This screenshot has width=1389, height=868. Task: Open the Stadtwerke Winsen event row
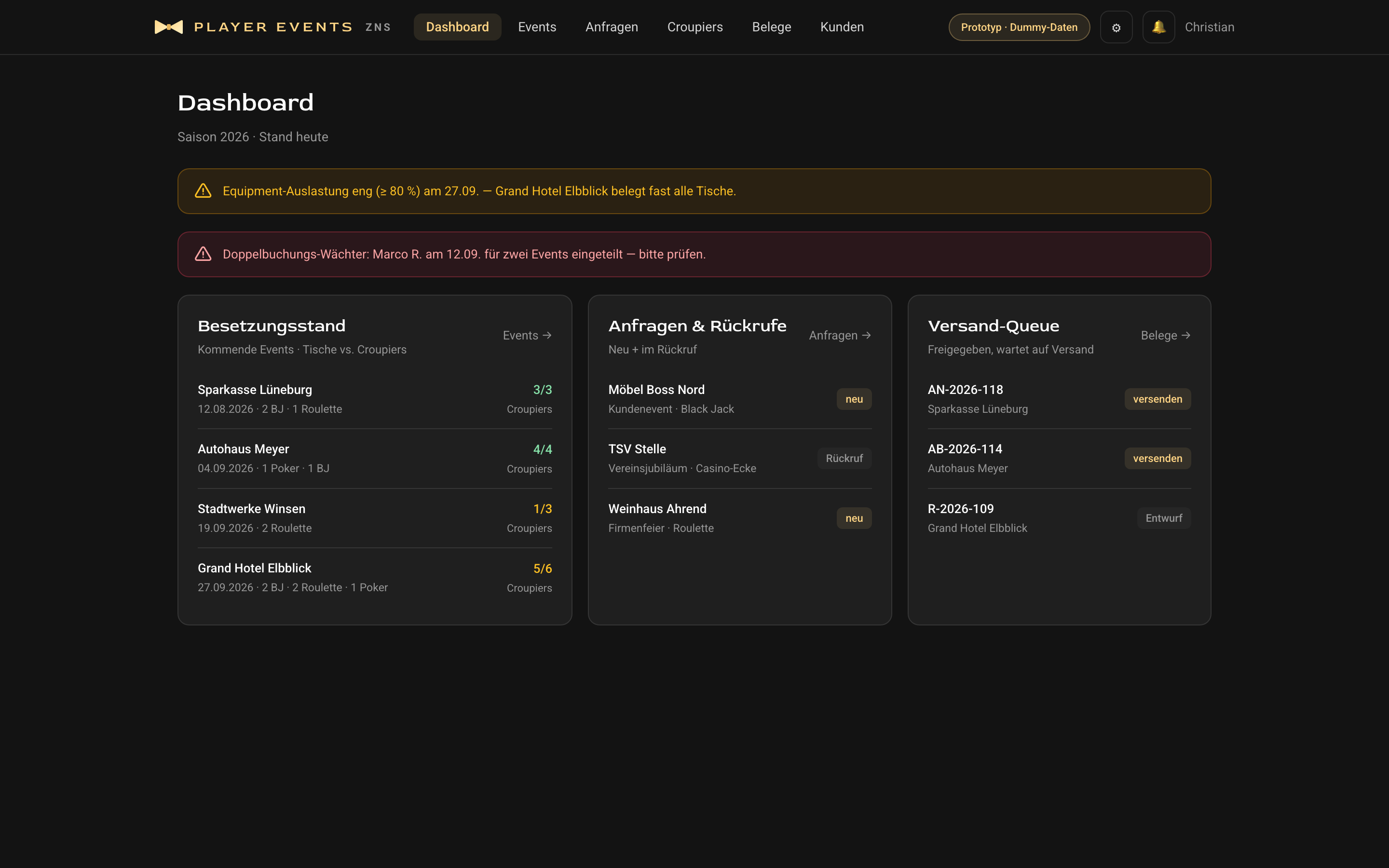[x=374, y=518]
